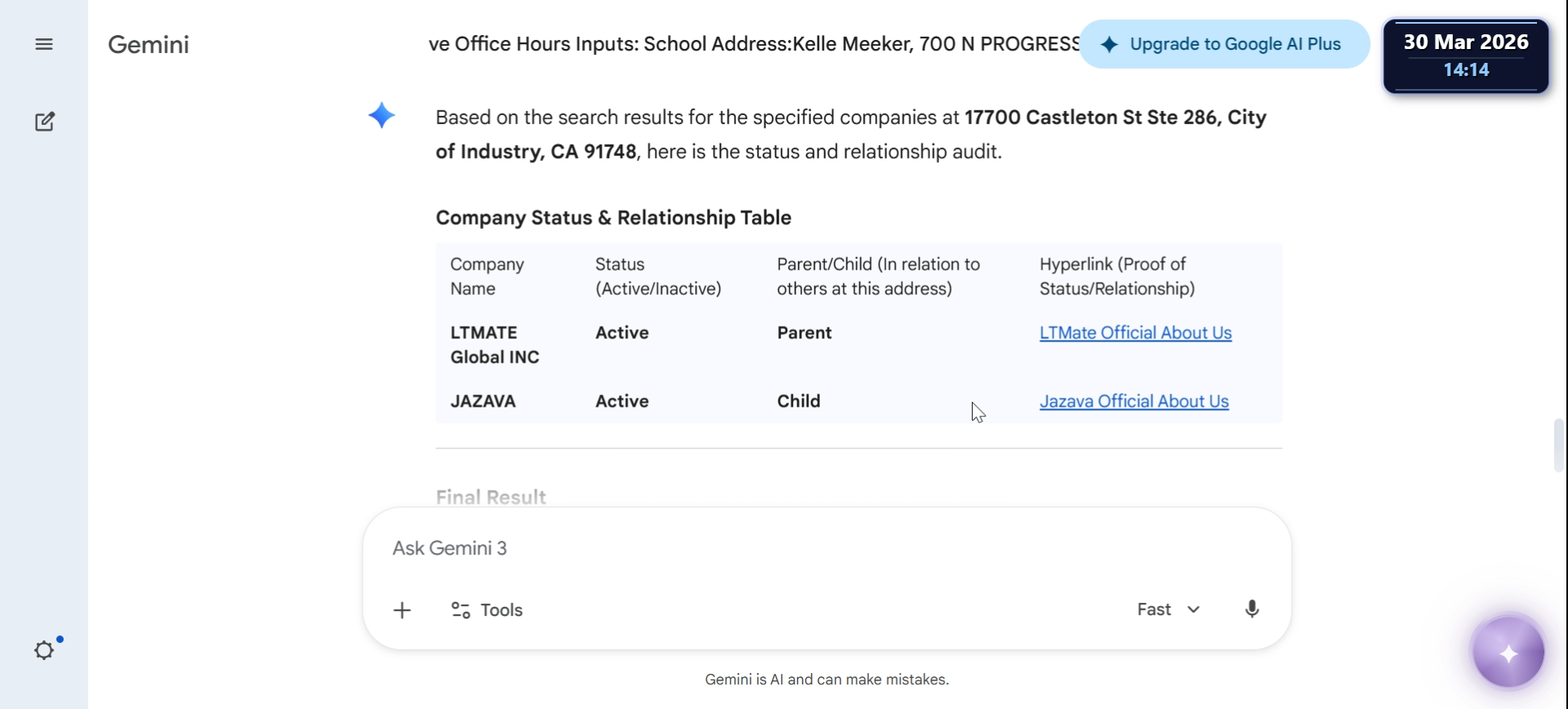Image resolution: width=1568 pixels, height=709 pixels.
Task: Click the purple floating sparkle button
Action: 1508,653
